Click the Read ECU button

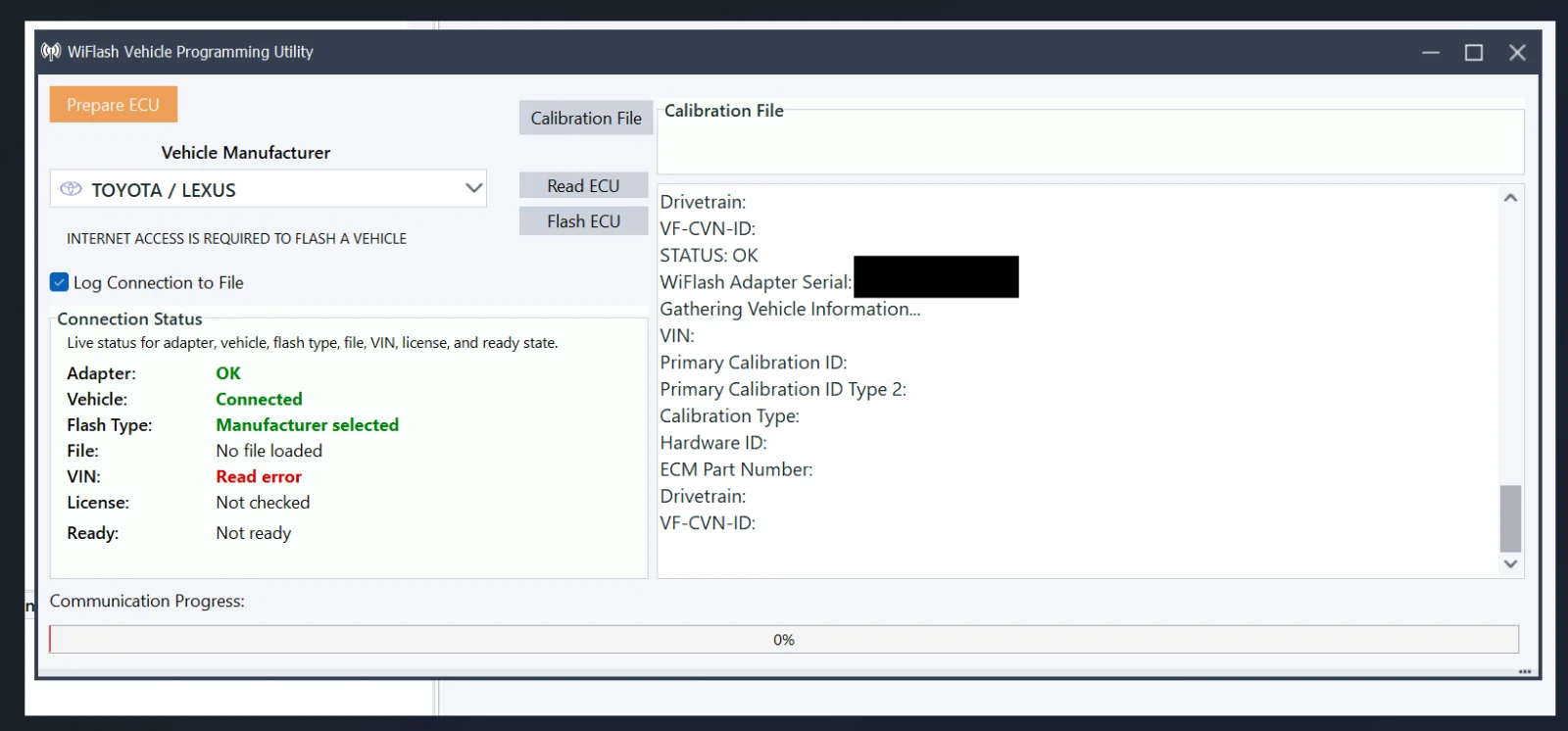click(x=584, y=185)
